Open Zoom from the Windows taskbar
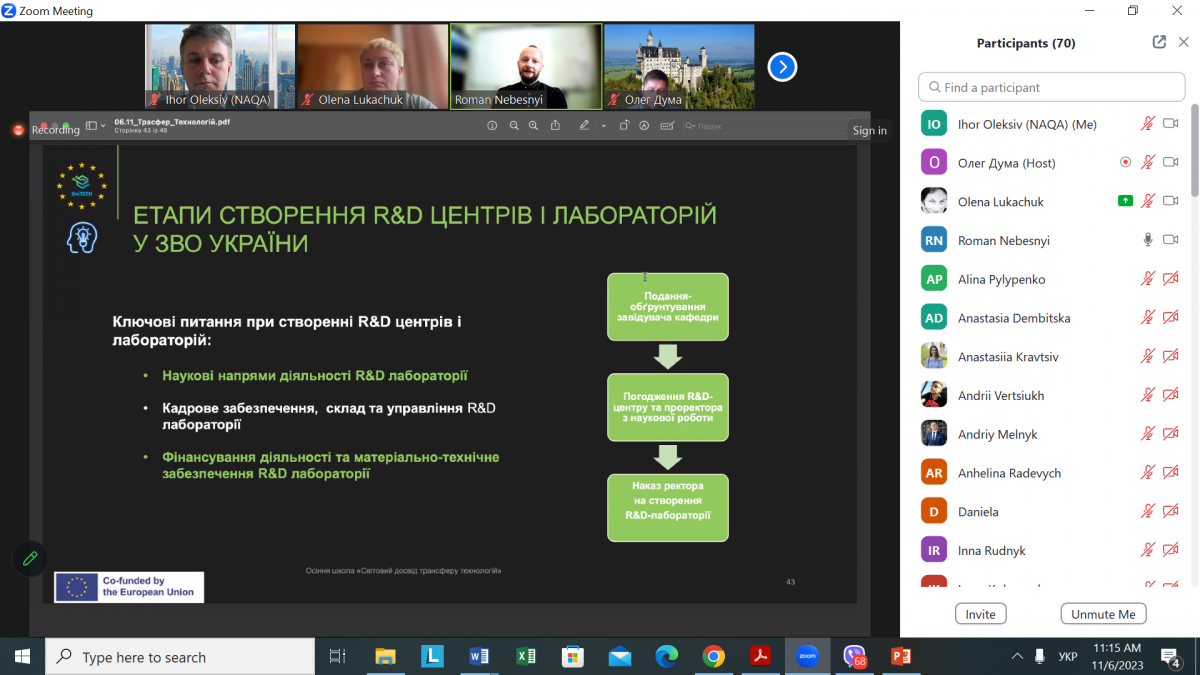The height and width of the screenshot is (675, 1200). (807, 656)
